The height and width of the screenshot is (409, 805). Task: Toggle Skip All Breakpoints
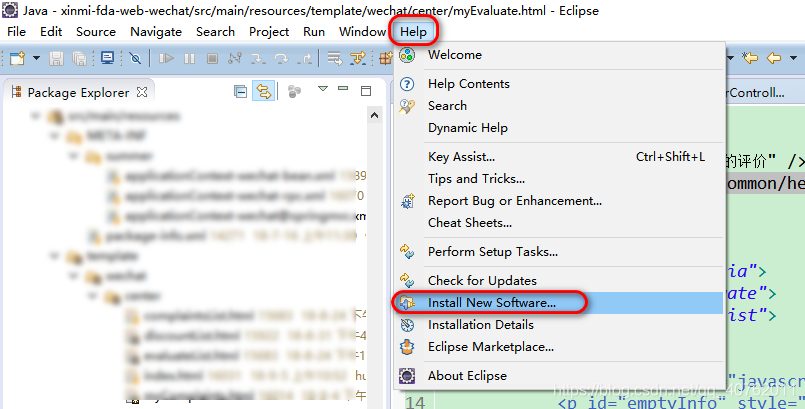135,58
